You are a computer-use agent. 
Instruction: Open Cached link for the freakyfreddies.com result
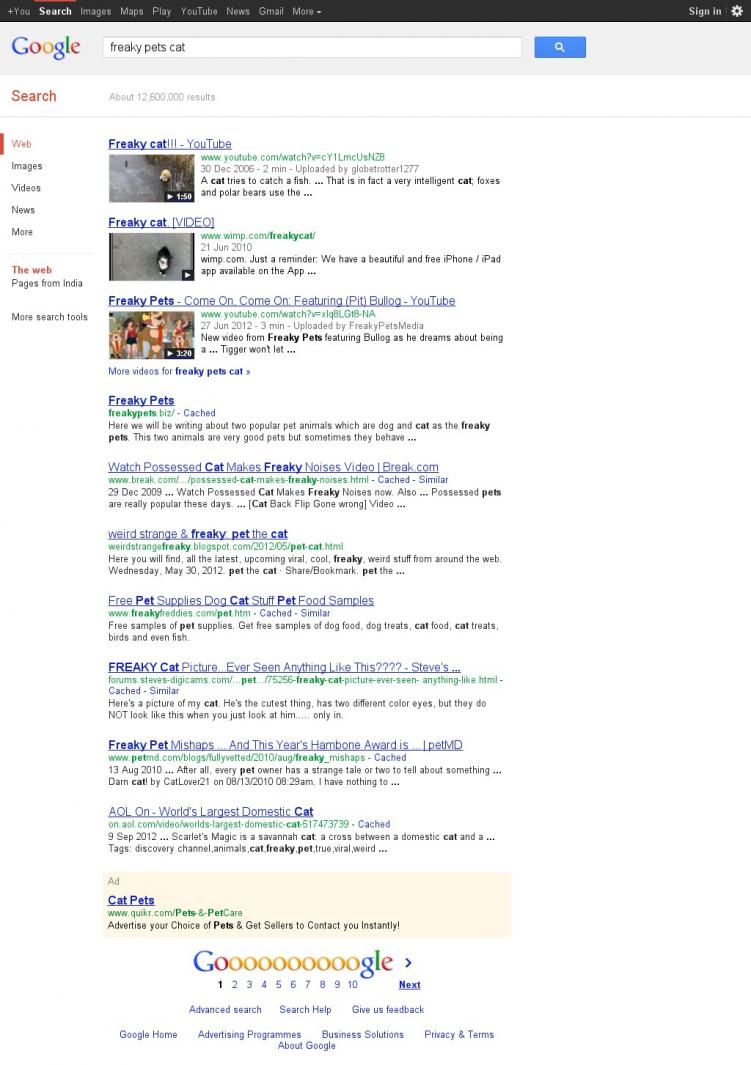click(276, 613)
